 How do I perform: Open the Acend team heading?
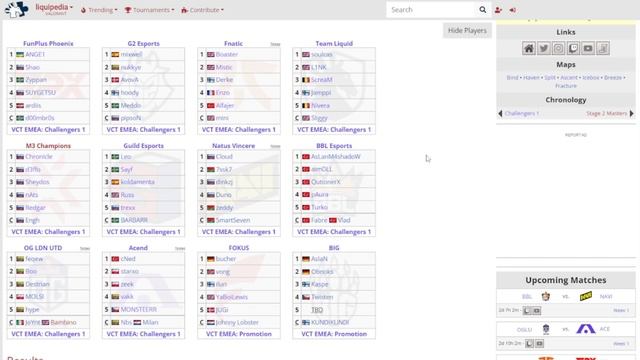click(138, 248)
